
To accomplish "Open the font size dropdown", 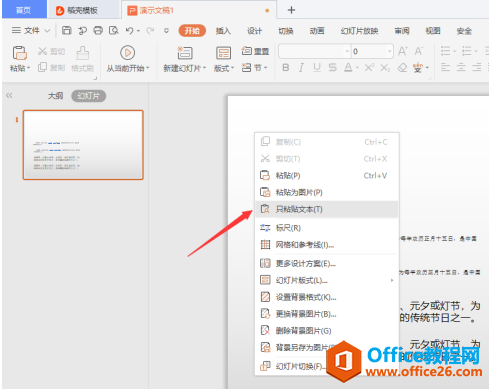I will click(389, 51).
